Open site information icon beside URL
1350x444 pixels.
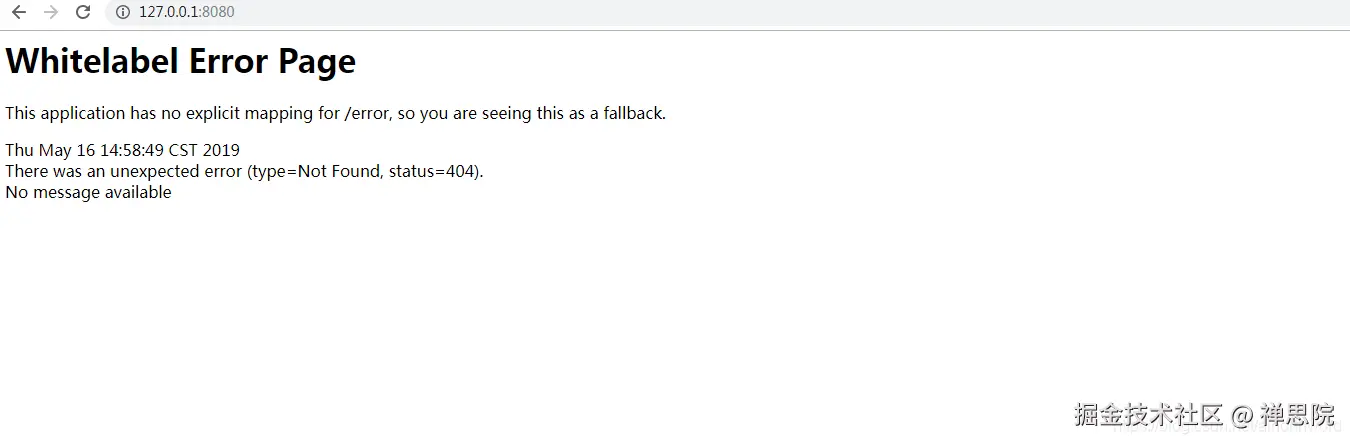pyautogui.click(x=123, y=12)
